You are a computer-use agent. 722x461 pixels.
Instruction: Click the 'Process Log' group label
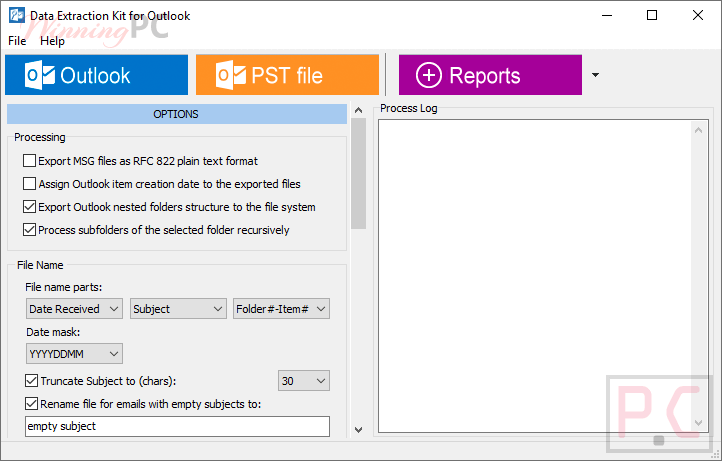point(408,108)
